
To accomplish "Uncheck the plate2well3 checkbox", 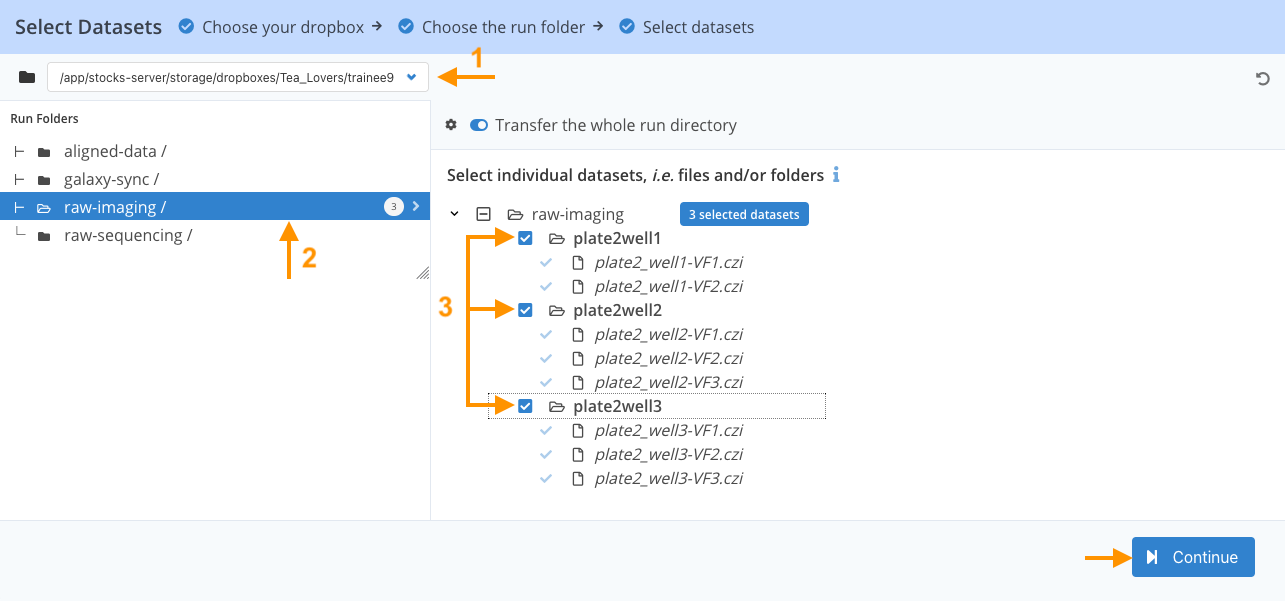I will tap(525, 406).
